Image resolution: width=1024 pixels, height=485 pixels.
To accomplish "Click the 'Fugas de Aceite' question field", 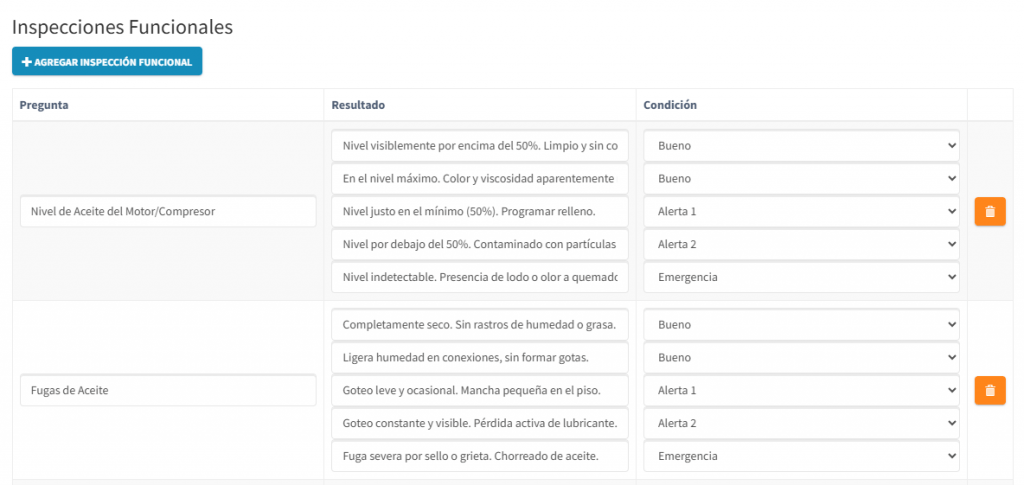I will pos(168,390).
